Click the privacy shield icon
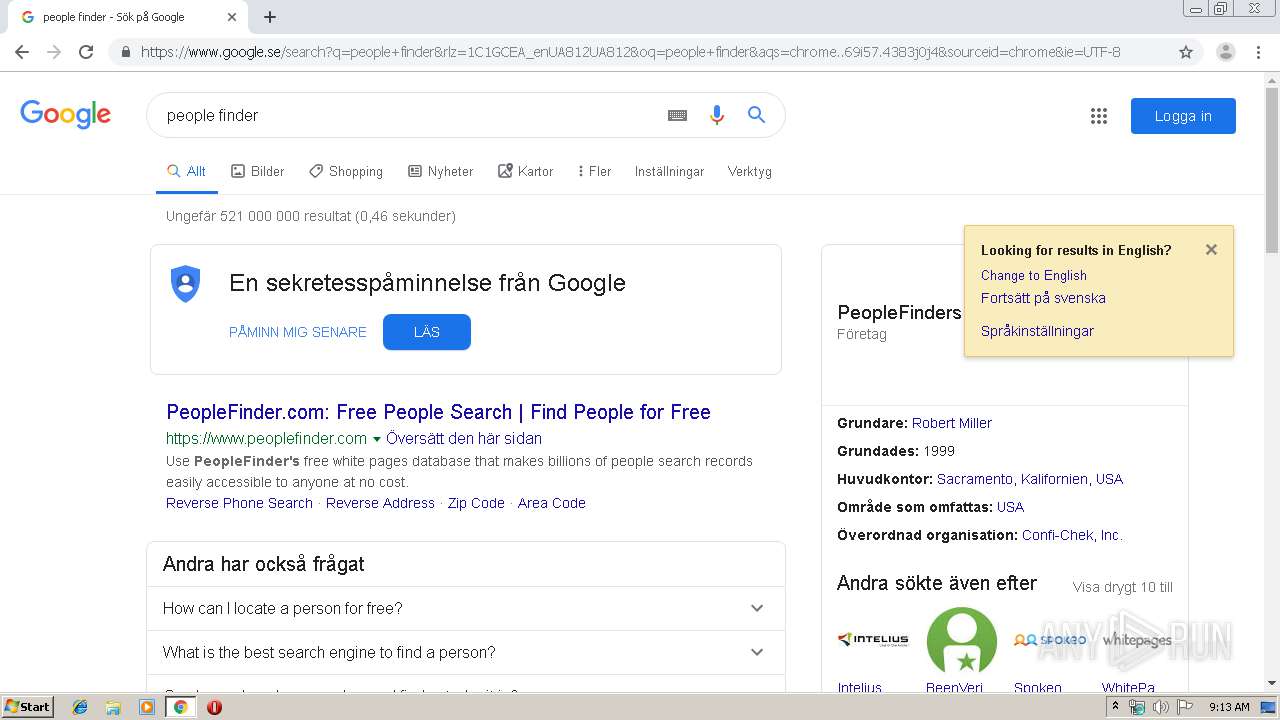 [185, 284]
